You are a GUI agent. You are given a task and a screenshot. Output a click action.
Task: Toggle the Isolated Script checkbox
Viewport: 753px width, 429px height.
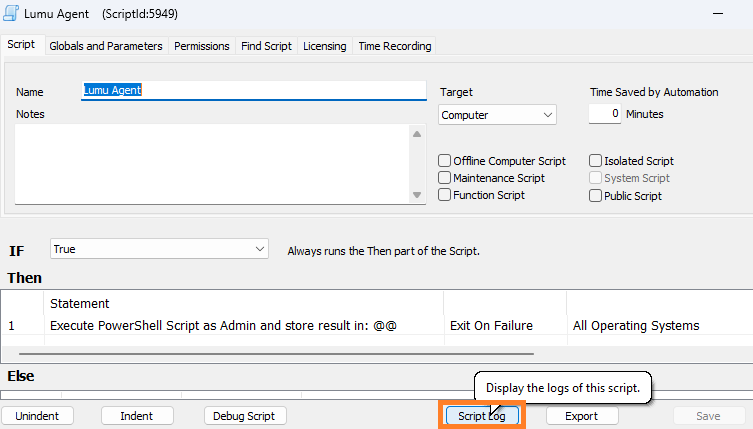(x=596, y=161)
